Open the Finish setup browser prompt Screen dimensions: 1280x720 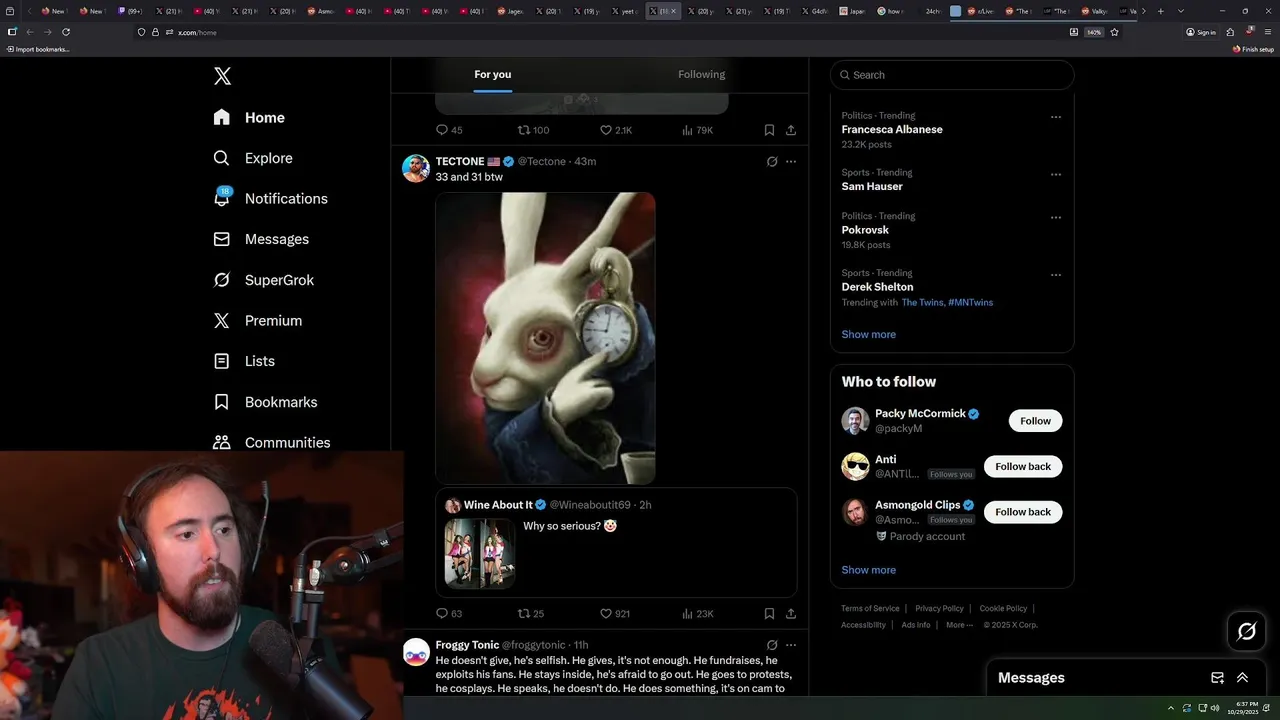click(x=1253, y=49)
